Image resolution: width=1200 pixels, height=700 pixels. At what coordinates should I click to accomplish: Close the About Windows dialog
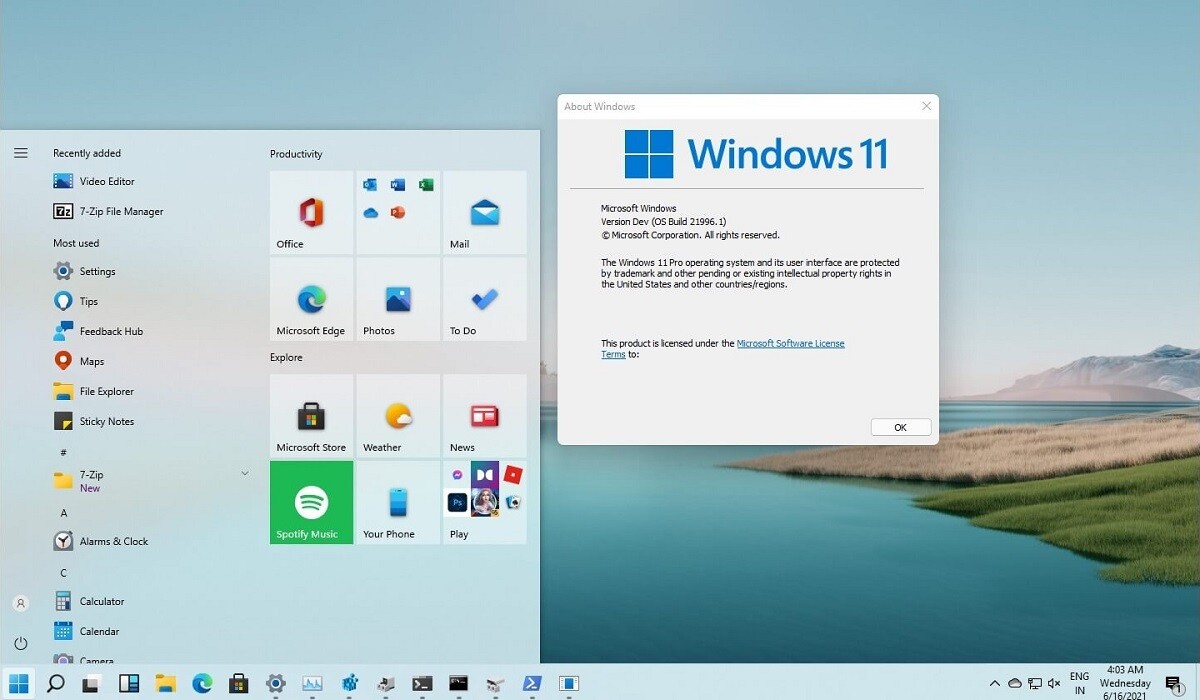click(926, 106)
